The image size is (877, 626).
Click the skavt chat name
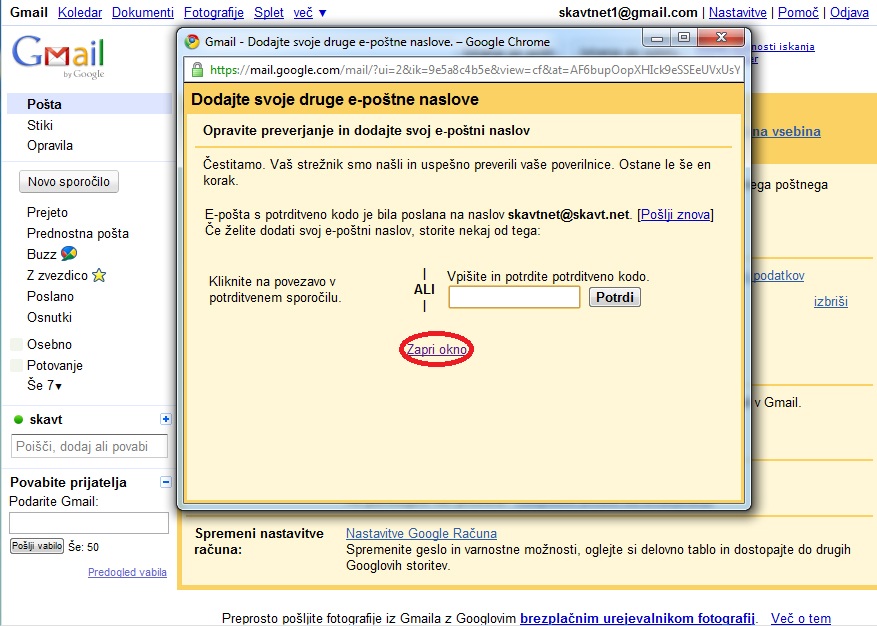pyautogui.click(x=46, y=420)
